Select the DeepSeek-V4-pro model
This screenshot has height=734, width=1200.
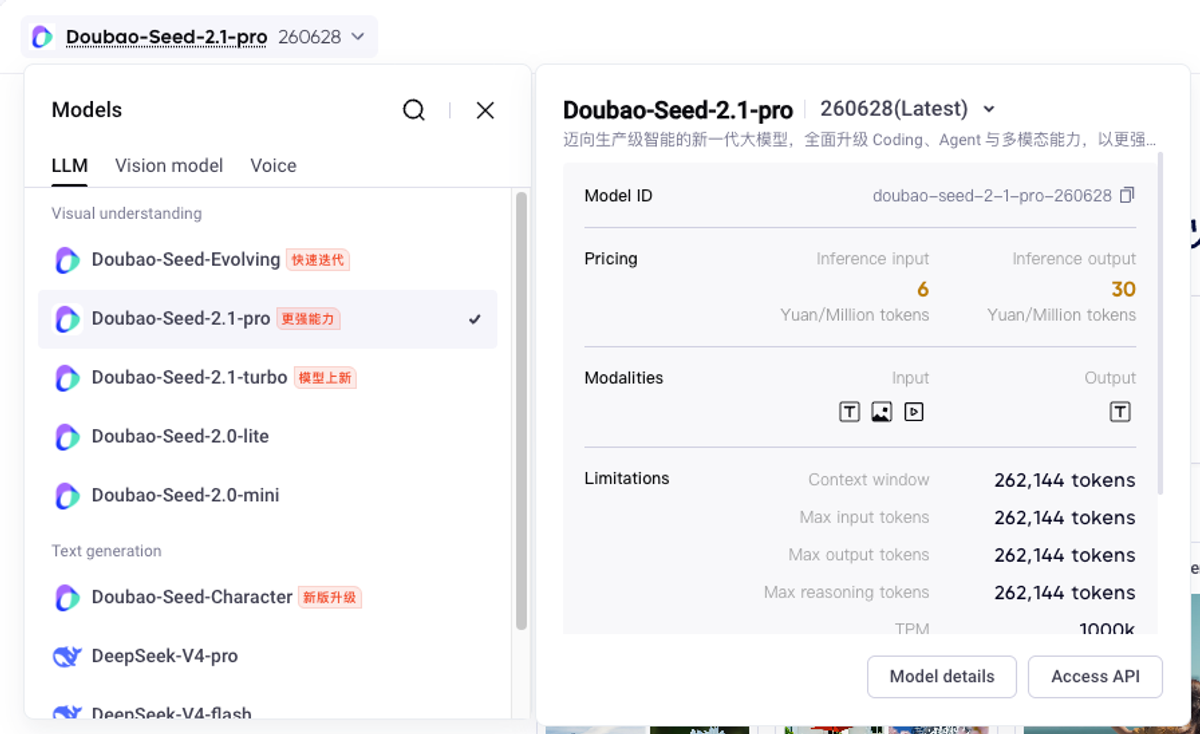267,657
